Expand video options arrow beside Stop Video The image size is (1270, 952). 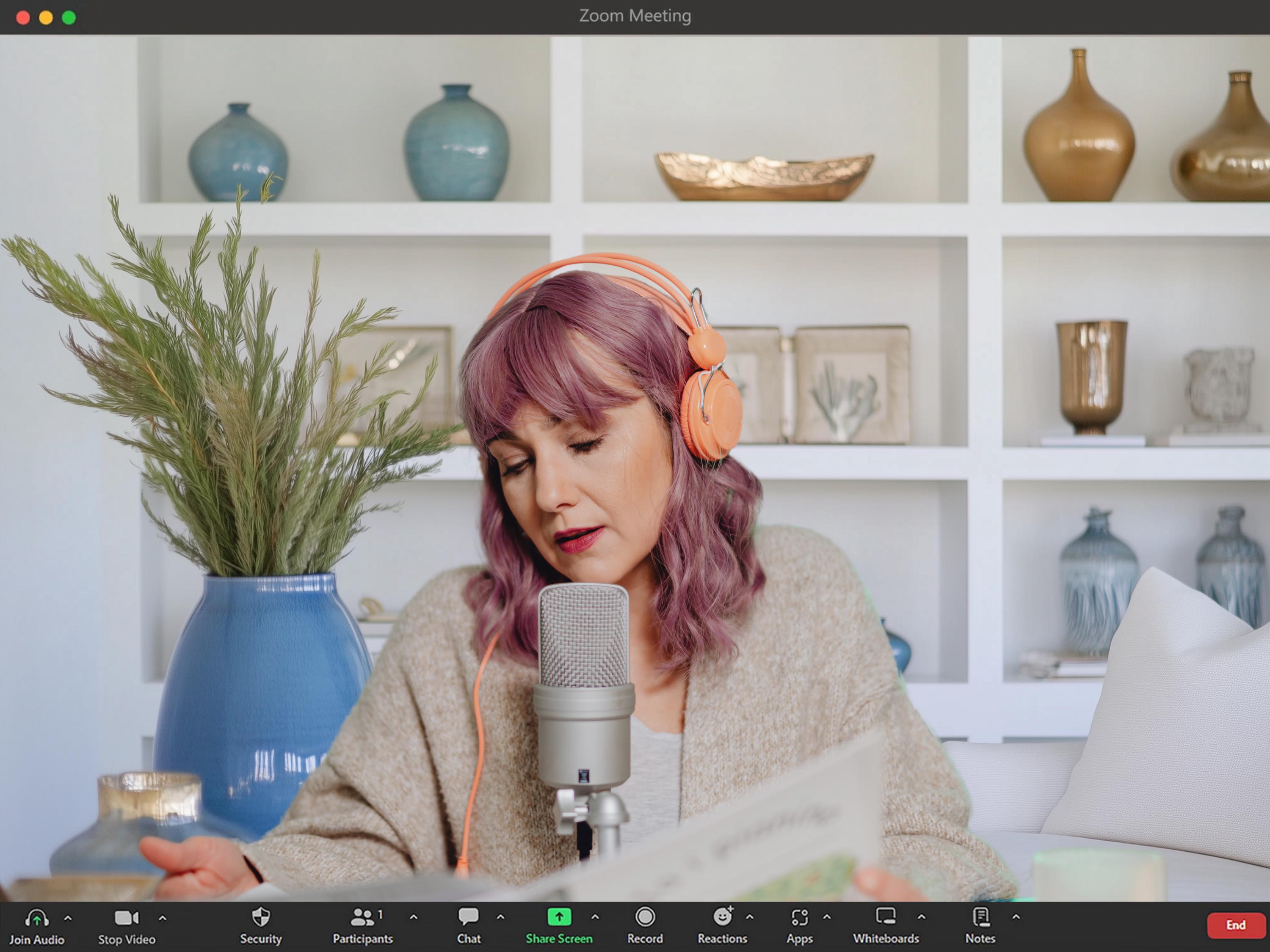[x=163, y=918]
